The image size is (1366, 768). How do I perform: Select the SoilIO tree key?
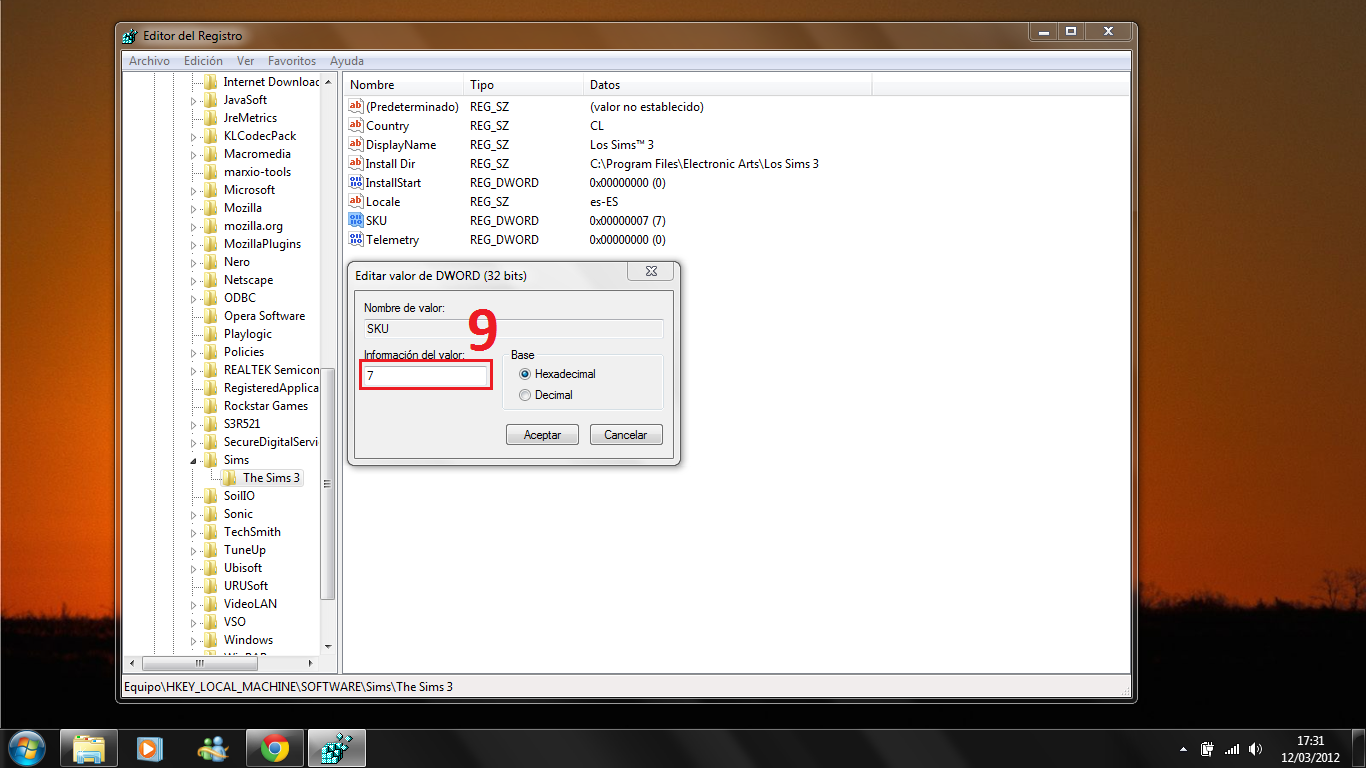(x=239, y=496)
